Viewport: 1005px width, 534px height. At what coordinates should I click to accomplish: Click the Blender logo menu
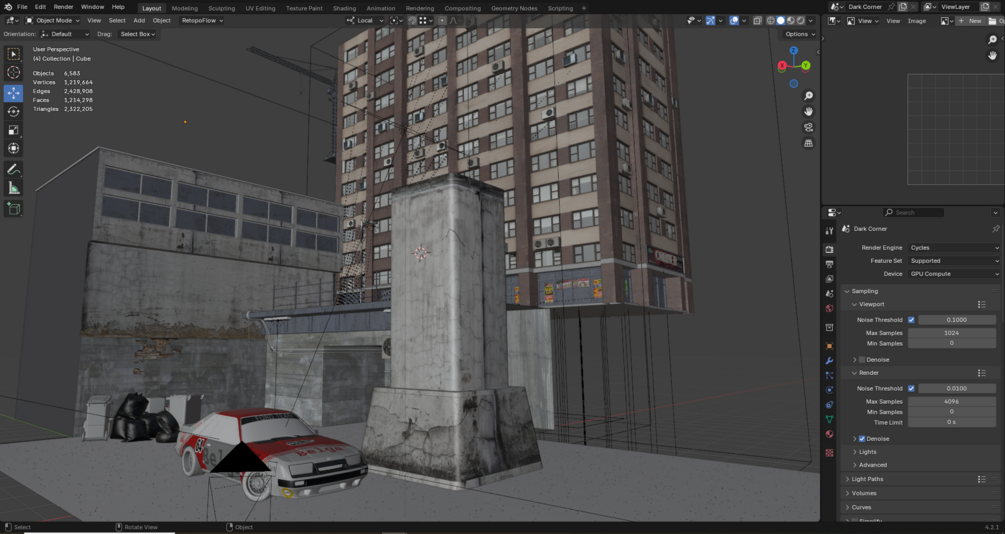(x=8, y=7)
